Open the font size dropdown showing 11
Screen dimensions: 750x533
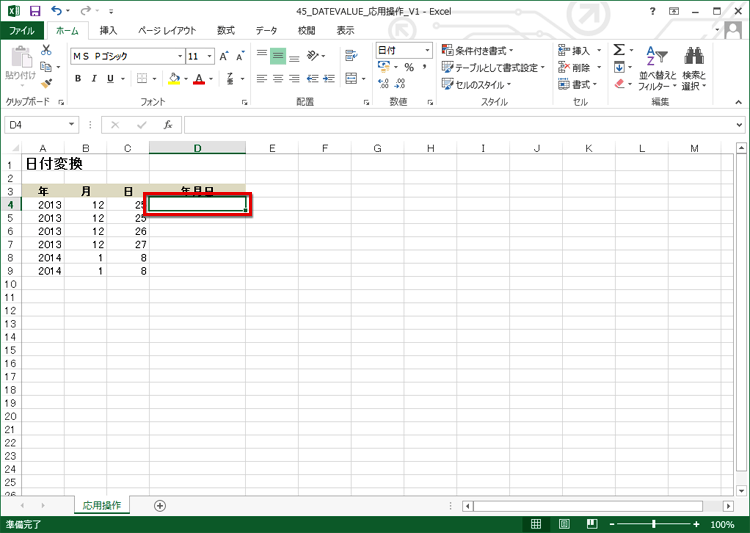coord(210,56)
